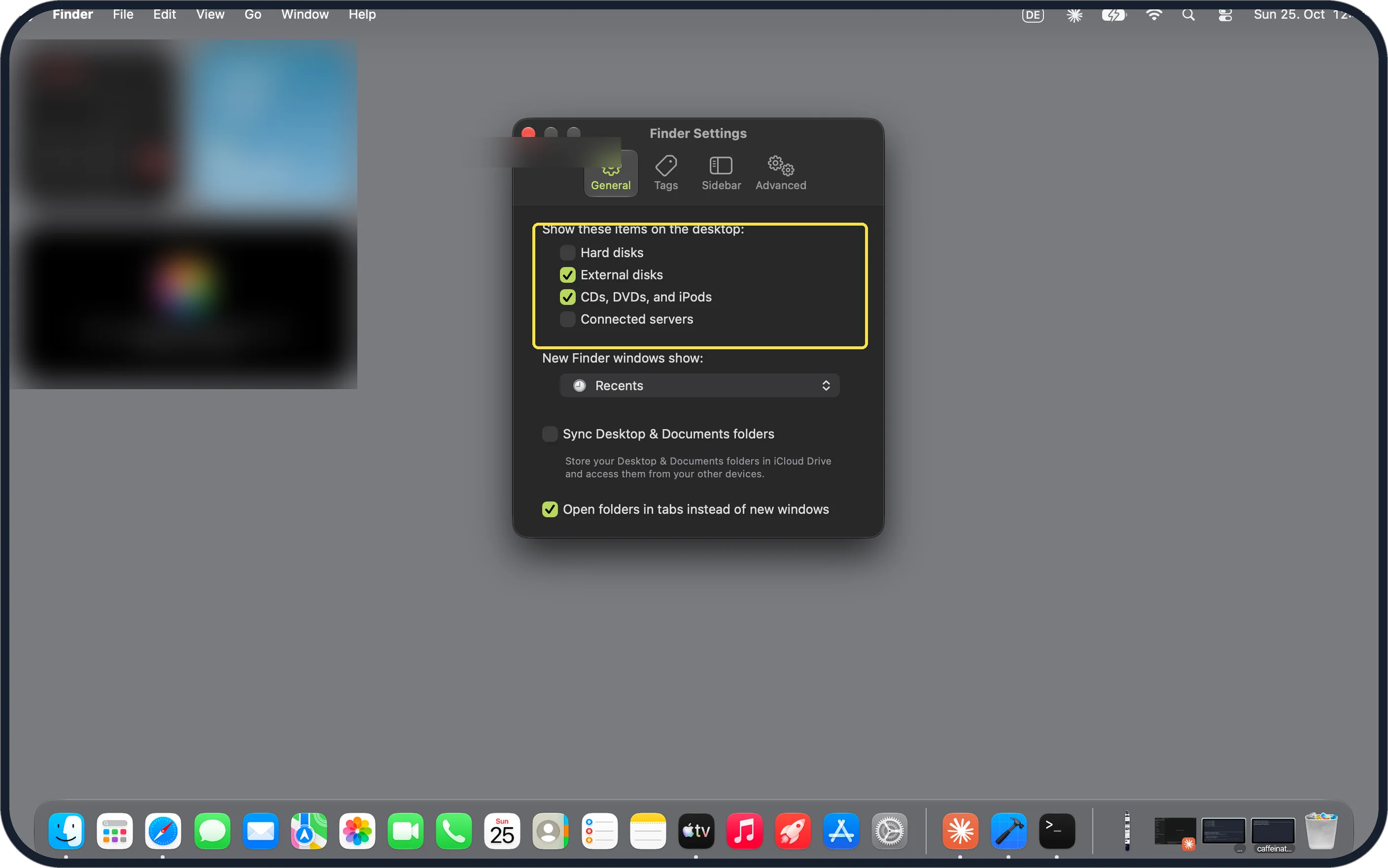This screenshot has height=868, width=1388.
Task: Switch to the Sidebar tab
Action: [721, 173]
